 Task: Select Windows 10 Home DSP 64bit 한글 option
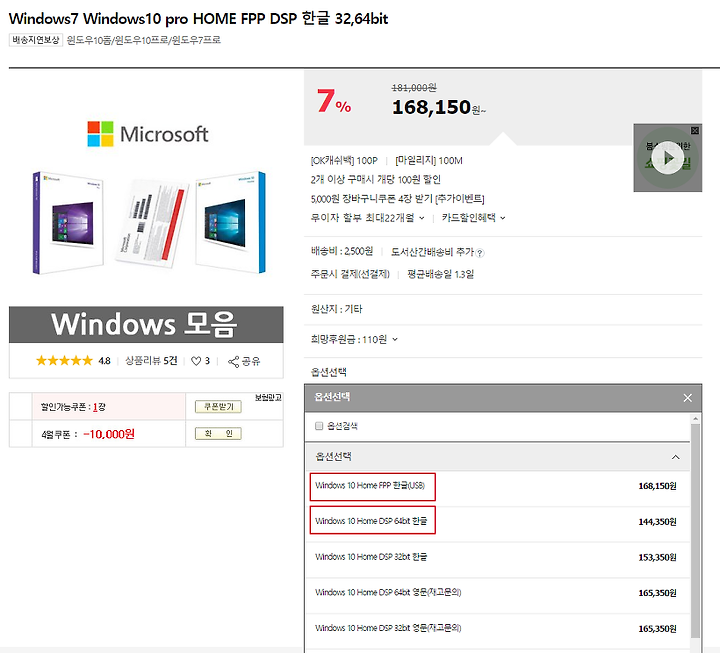pos(498,522)
